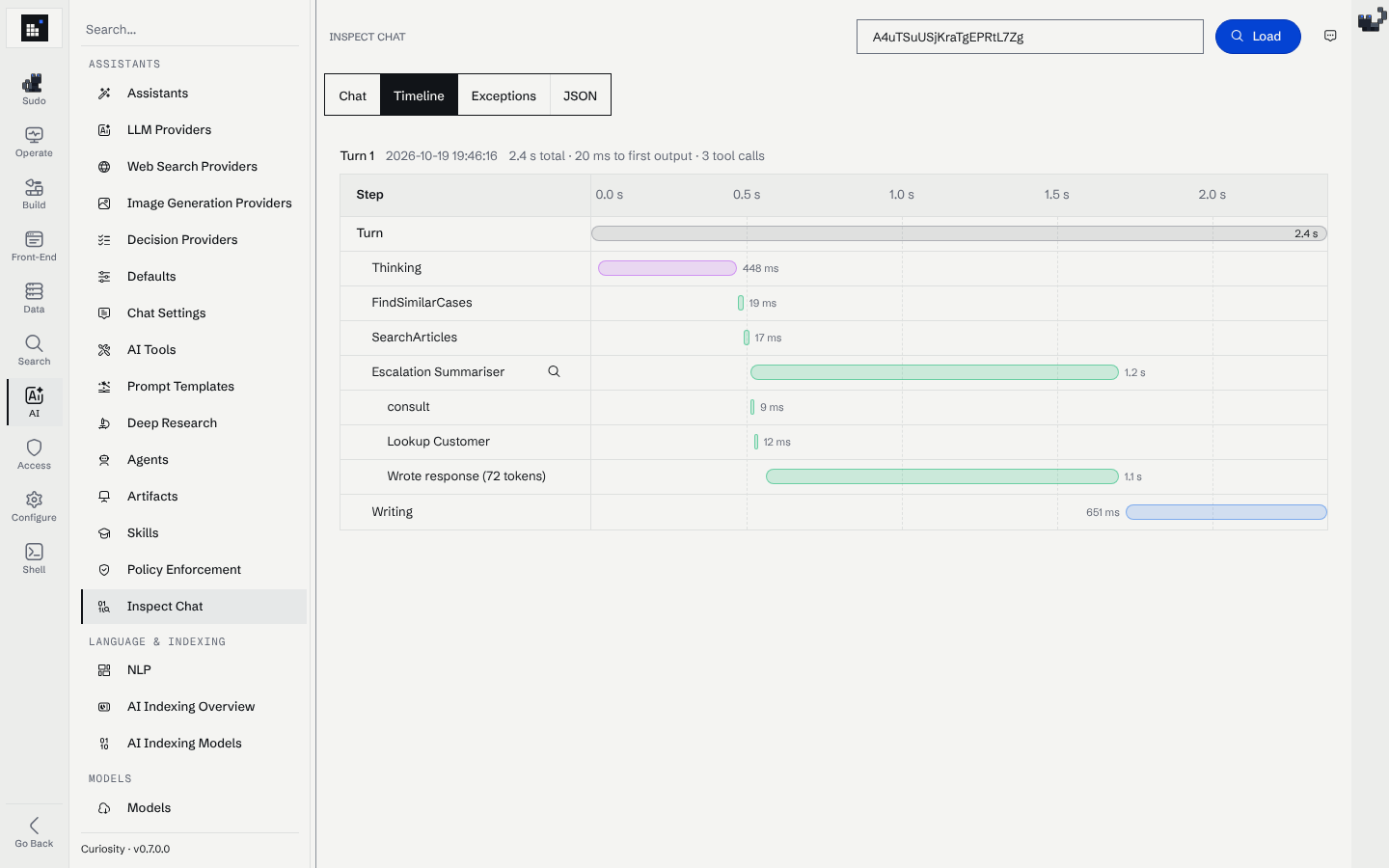Open the Models page
This screenshot has width=1389, height=868.
194,808
